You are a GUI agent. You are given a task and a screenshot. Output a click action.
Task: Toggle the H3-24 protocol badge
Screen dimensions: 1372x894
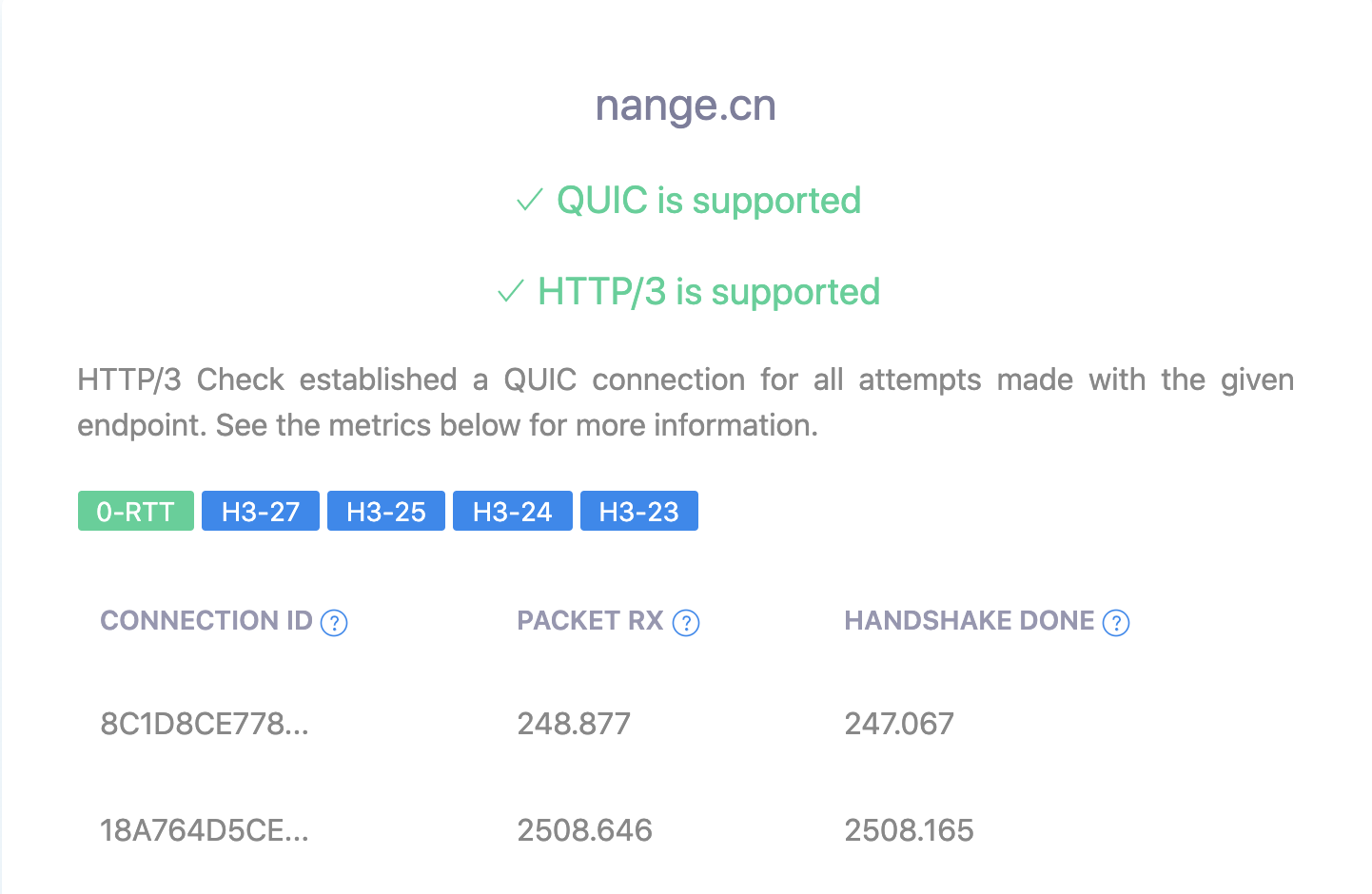click(512, 511)
